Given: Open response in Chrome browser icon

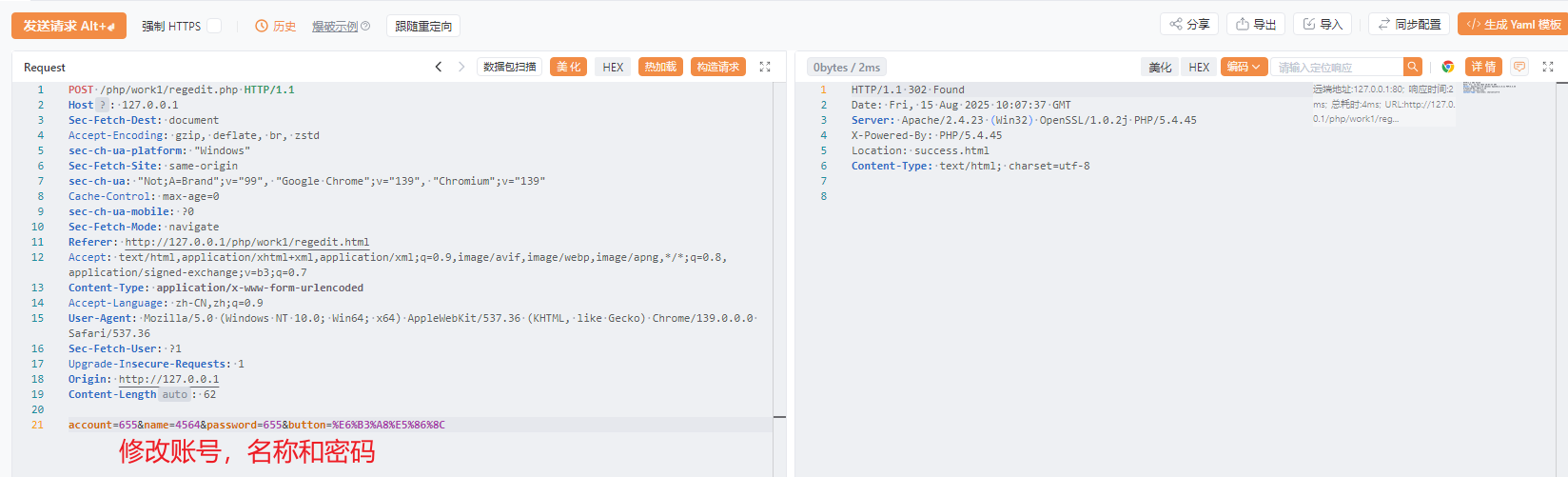Looking at the screenshot, I should pyautogui.click(x=1448, y=67).
